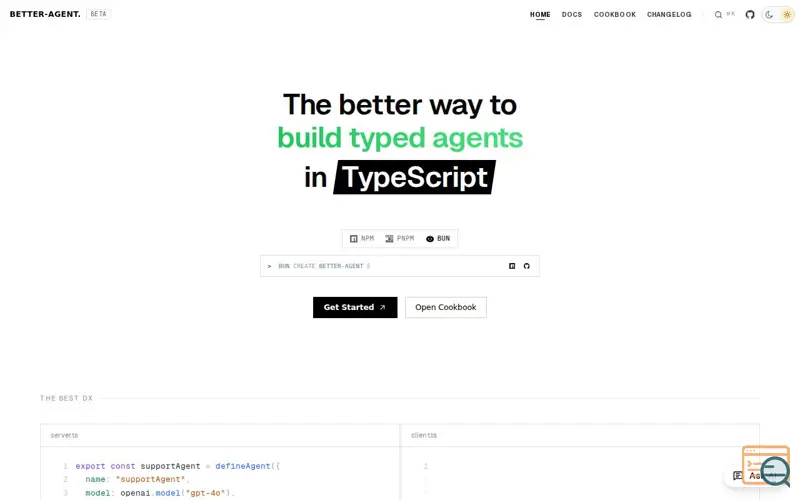Click code line model: openai.model("gpt-4o")
This screenshot has height=500, width=800.
click(160, 493)
